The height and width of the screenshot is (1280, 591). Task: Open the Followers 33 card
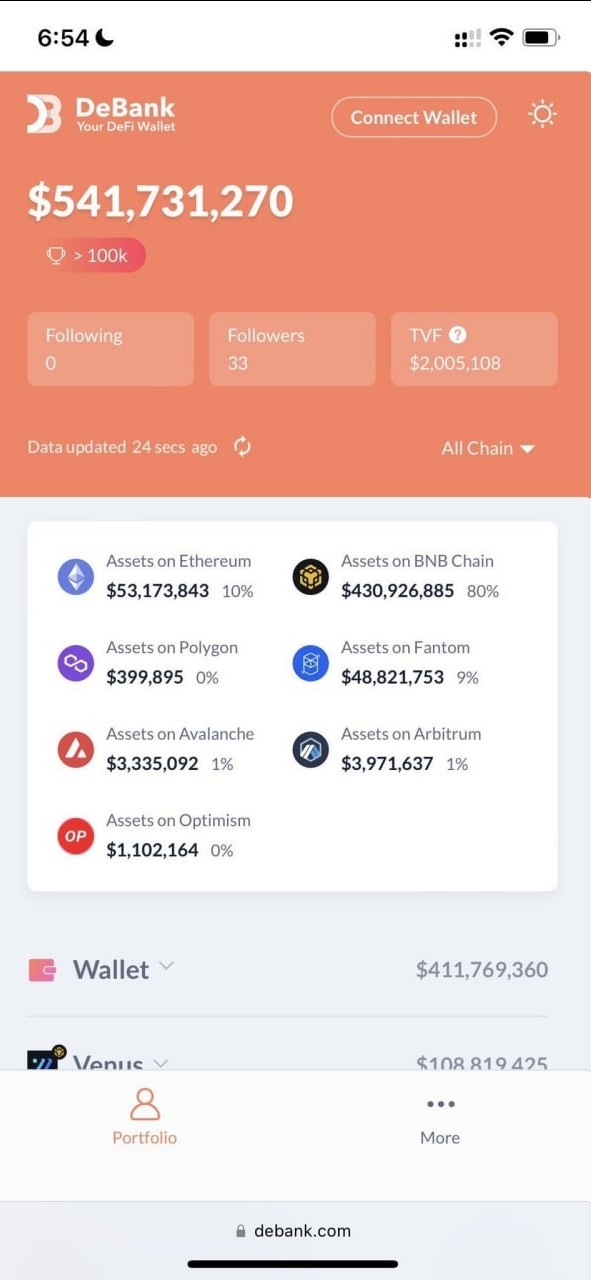pyautogui.click(x=292, y=349)
